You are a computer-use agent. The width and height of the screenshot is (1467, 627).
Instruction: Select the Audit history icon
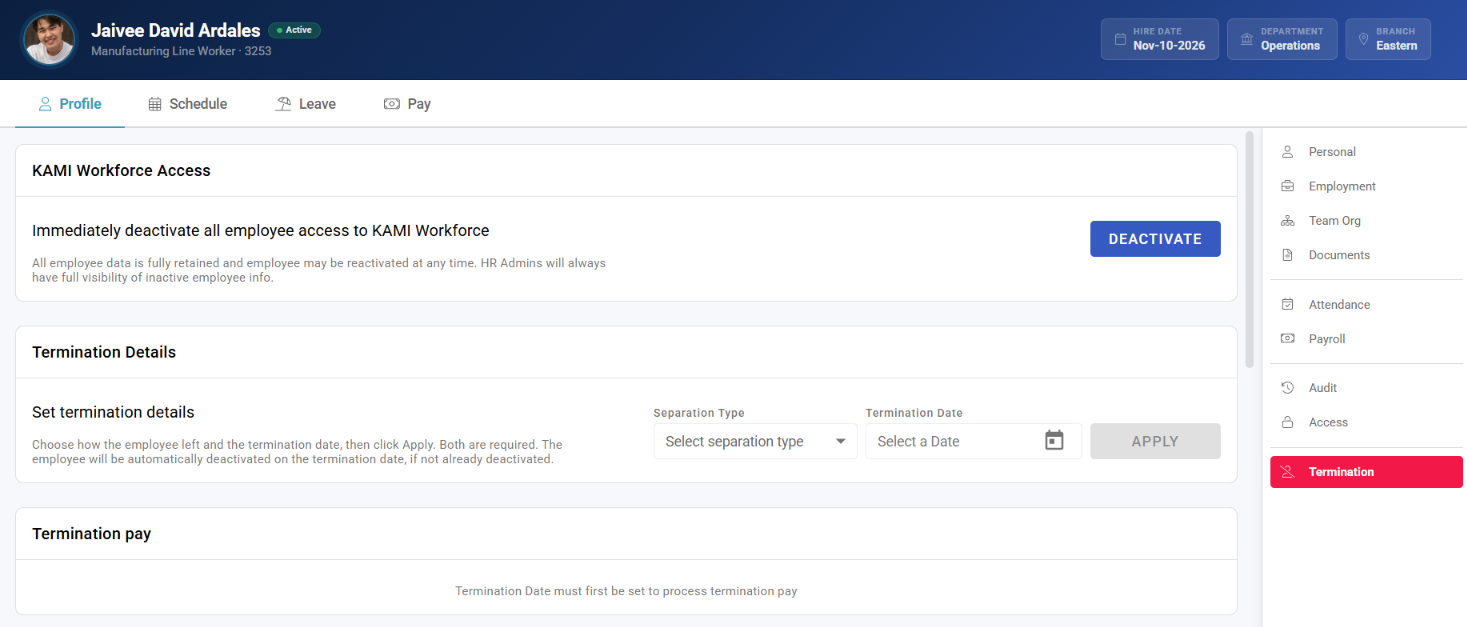[x=1288, y=388]
